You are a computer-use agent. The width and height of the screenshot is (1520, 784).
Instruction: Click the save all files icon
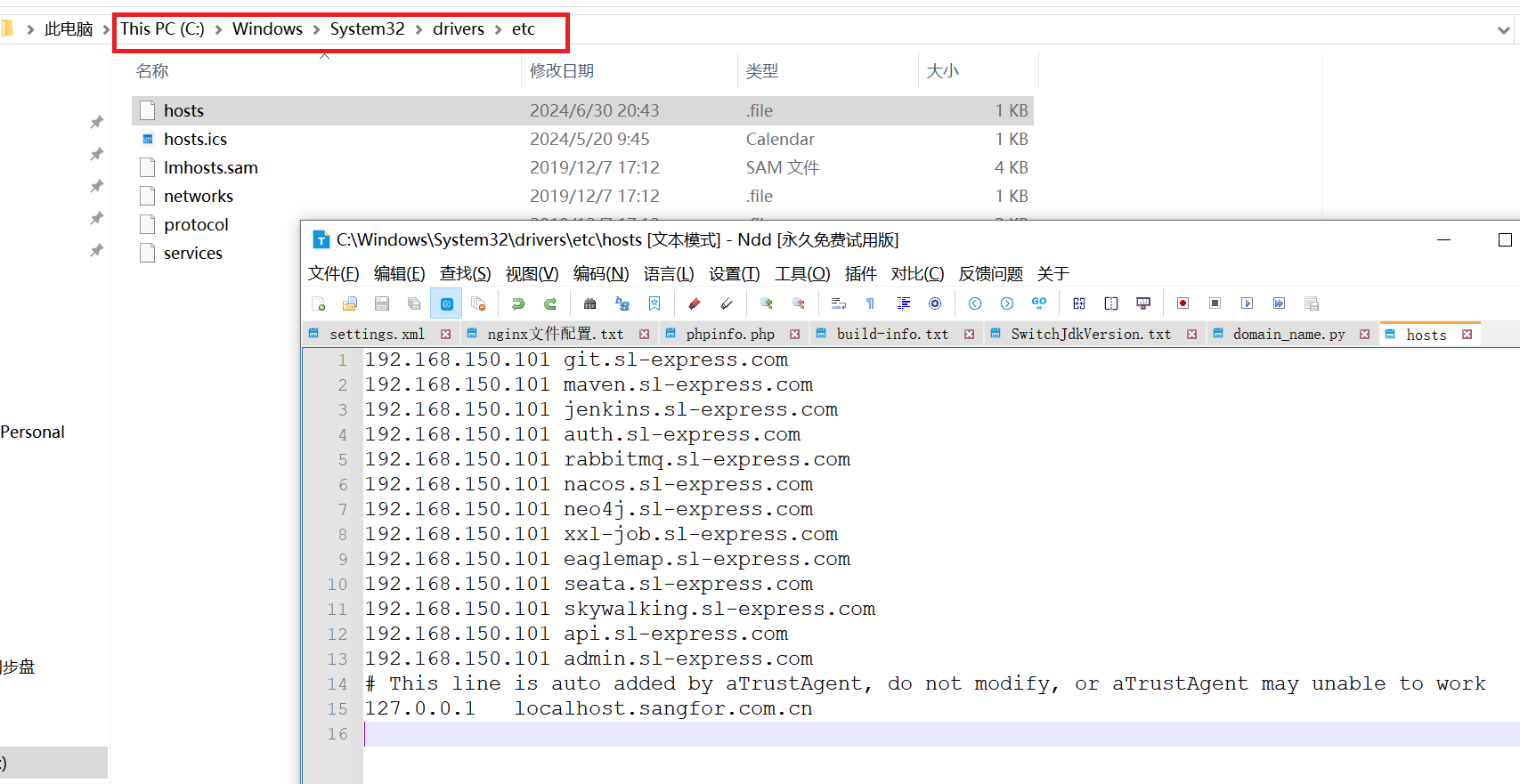(x=414, y=303)
